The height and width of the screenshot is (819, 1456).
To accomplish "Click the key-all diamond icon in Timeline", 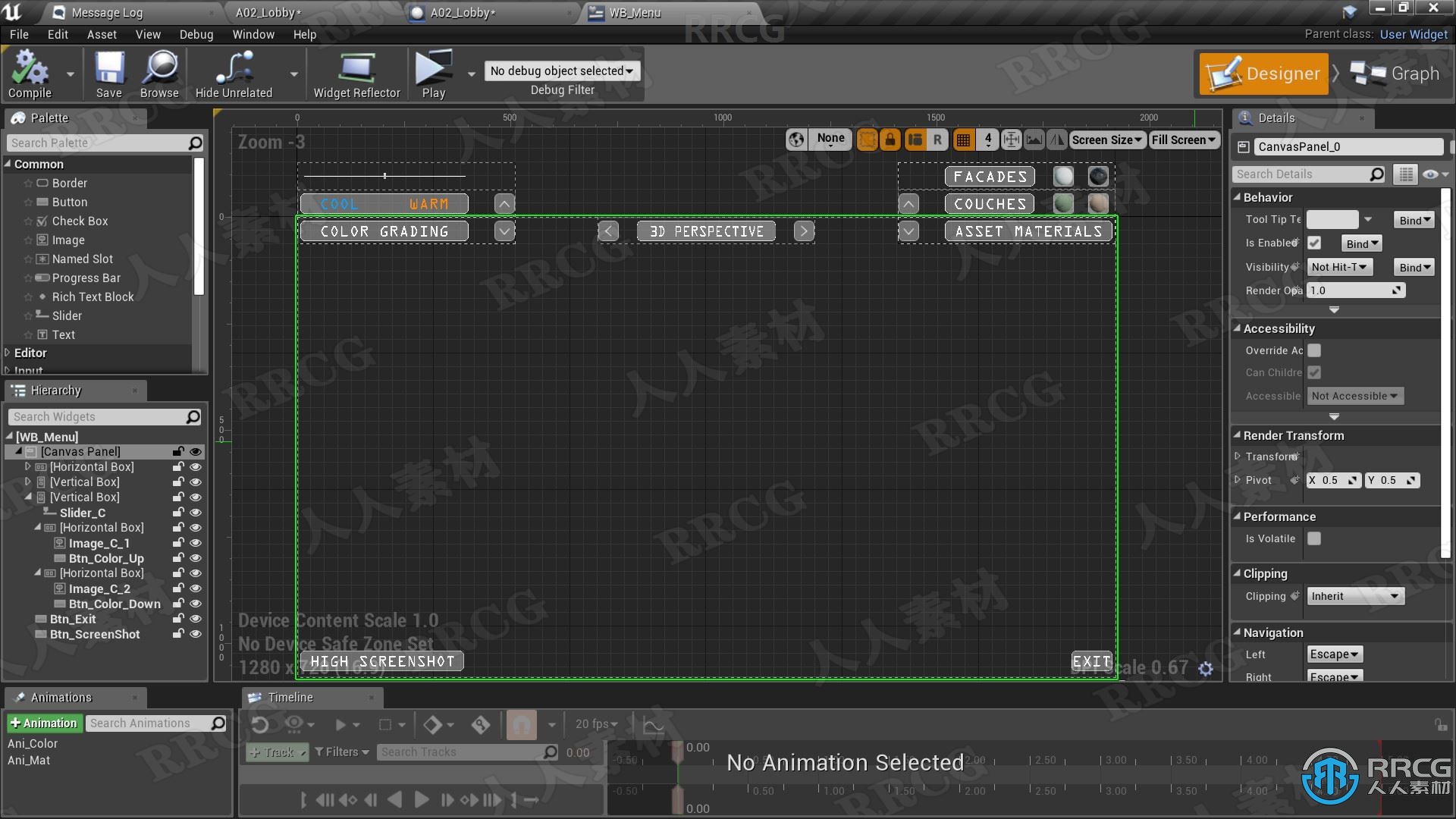I will [x=432, y=725].
